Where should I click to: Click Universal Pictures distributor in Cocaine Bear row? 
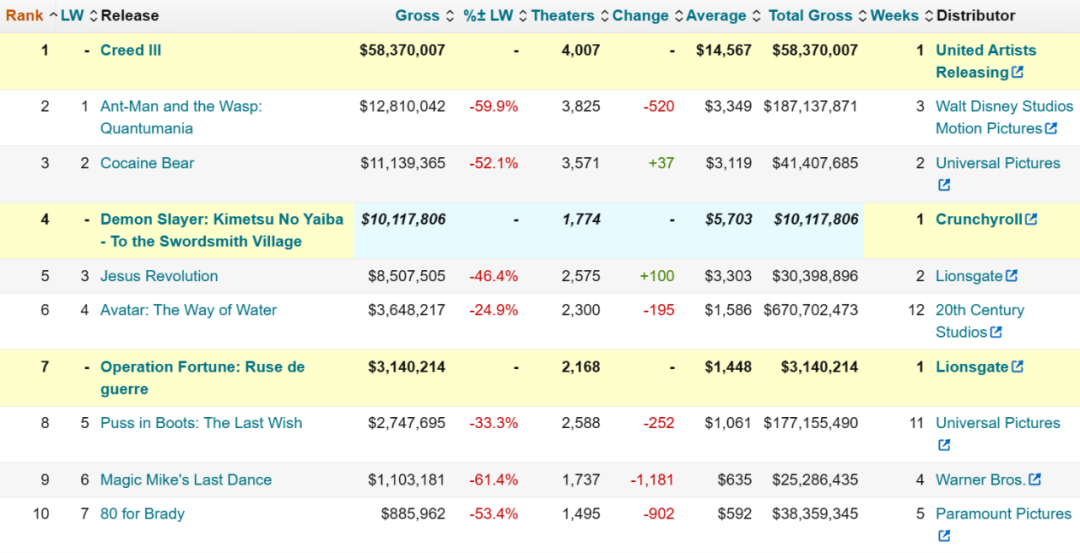[x=997, y=163]
